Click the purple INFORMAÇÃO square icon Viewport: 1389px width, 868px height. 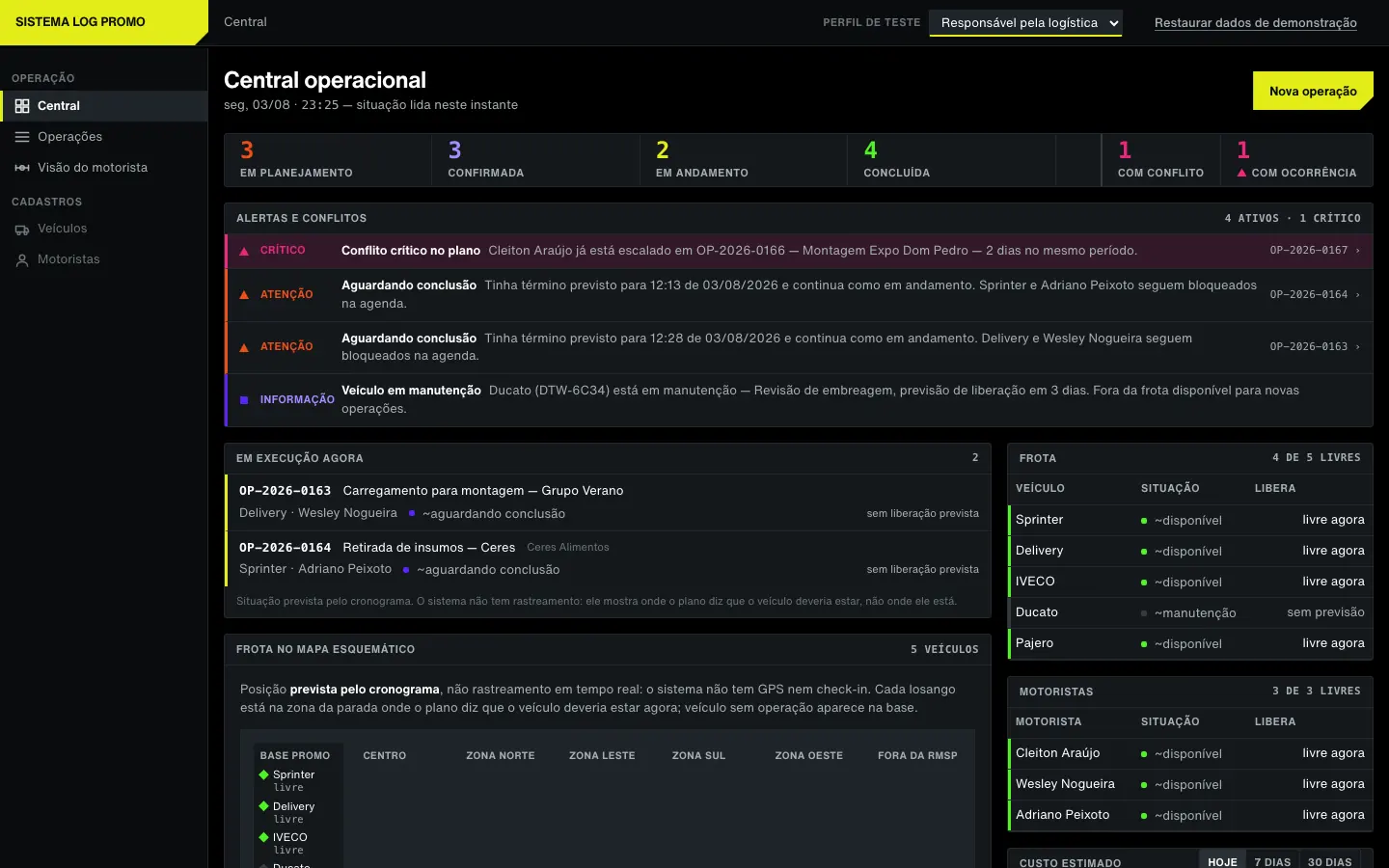tap(244, 399)
